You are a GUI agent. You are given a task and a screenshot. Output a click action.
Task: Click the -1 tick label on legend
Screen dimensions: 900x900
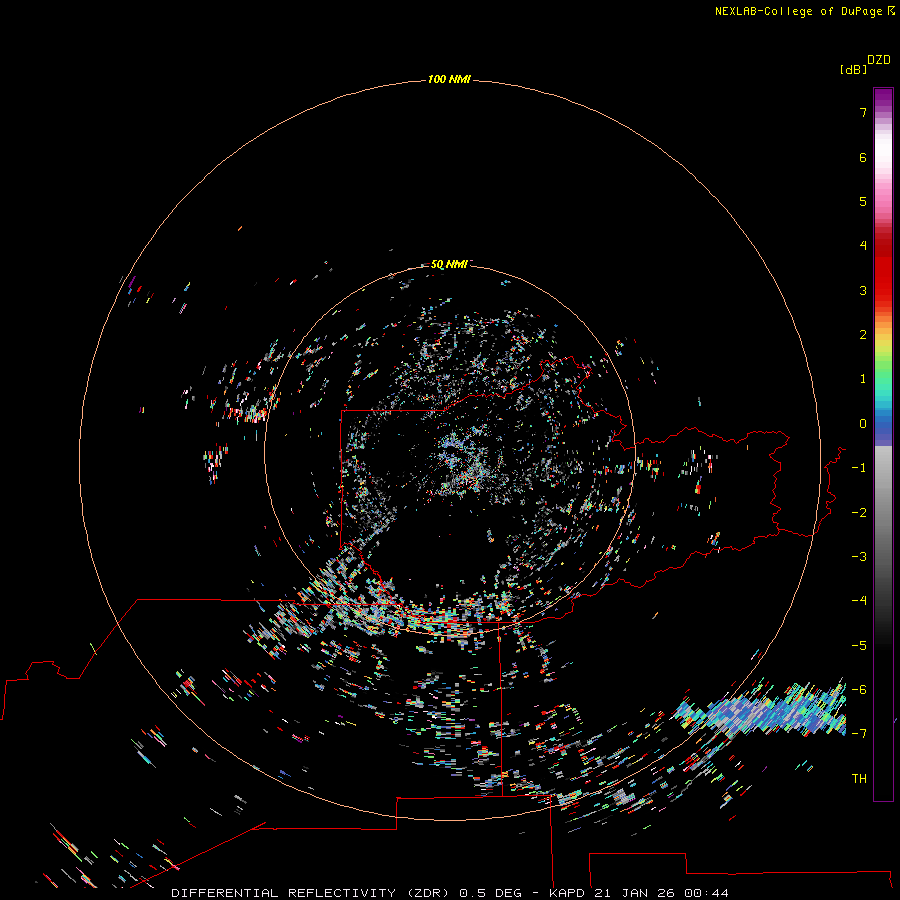click(x=859, y=468)
